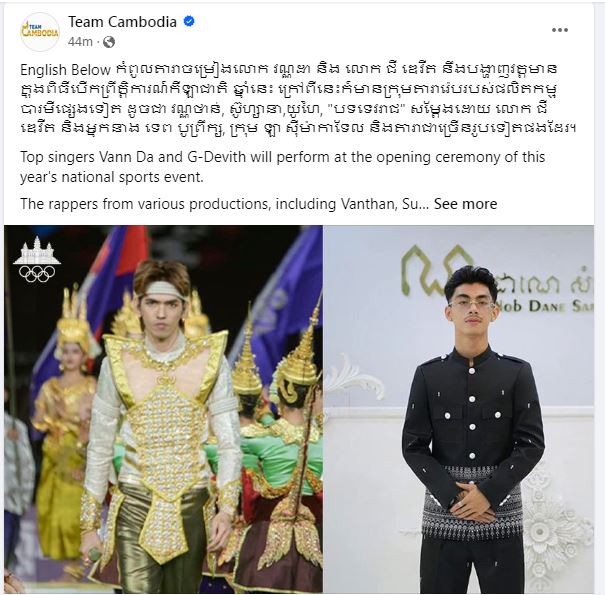Screen dimensions: 605x595
Task: Click the globe public audience icon
Action: click(109, 42)
